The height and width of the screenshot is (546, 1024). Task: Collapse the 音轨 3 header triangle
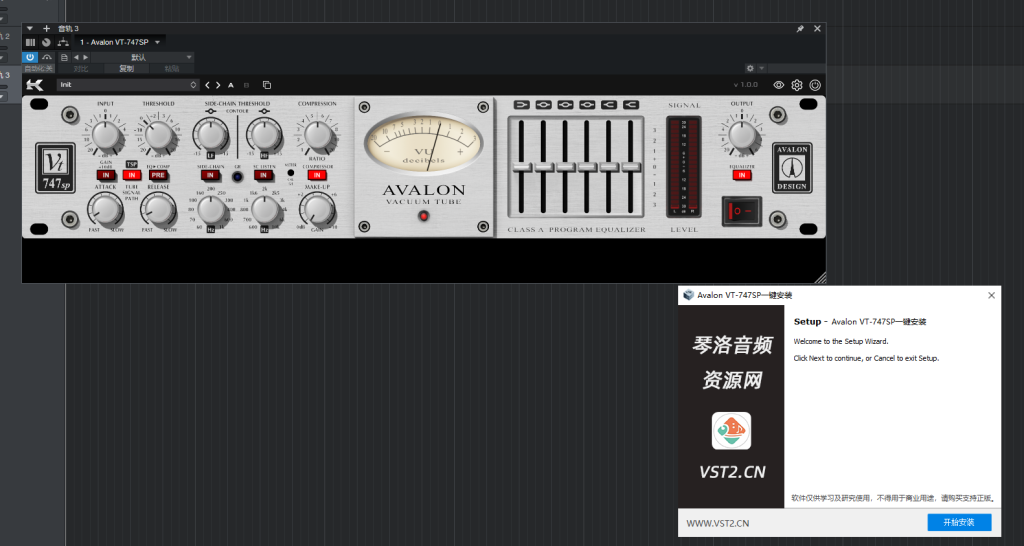click(x=29, y=29)
